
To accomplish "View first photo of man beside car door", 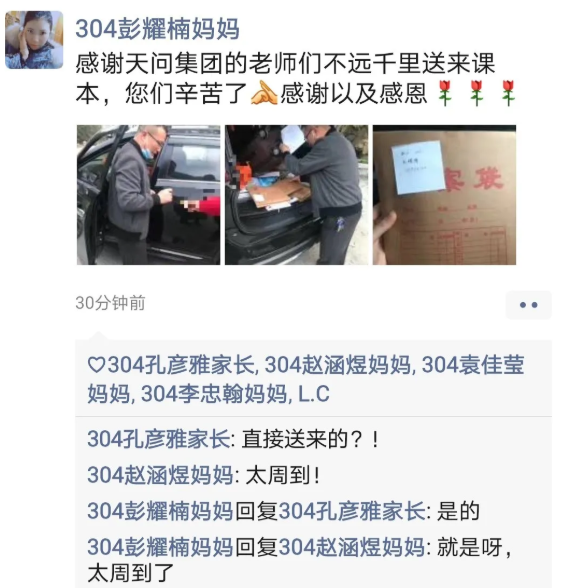I will 149,195.
